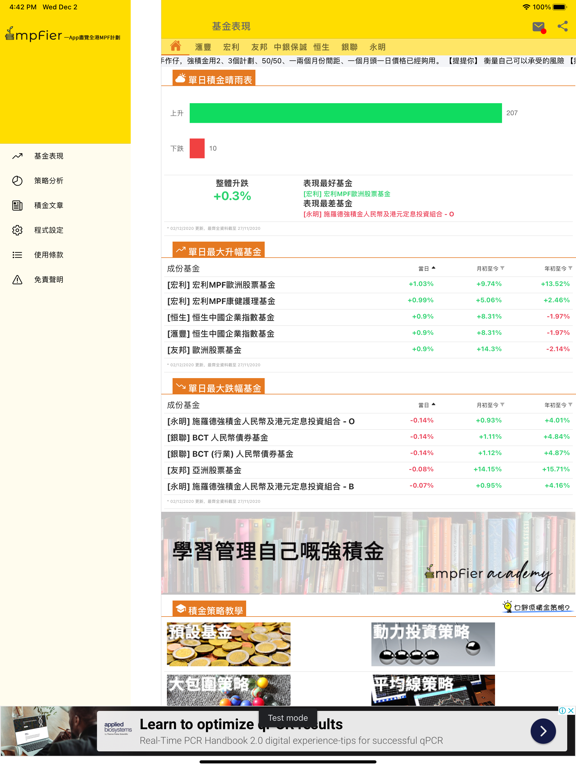The image size is (576, 768).
Task: Switch to the 恒生 tab
Action: (321, 47)
